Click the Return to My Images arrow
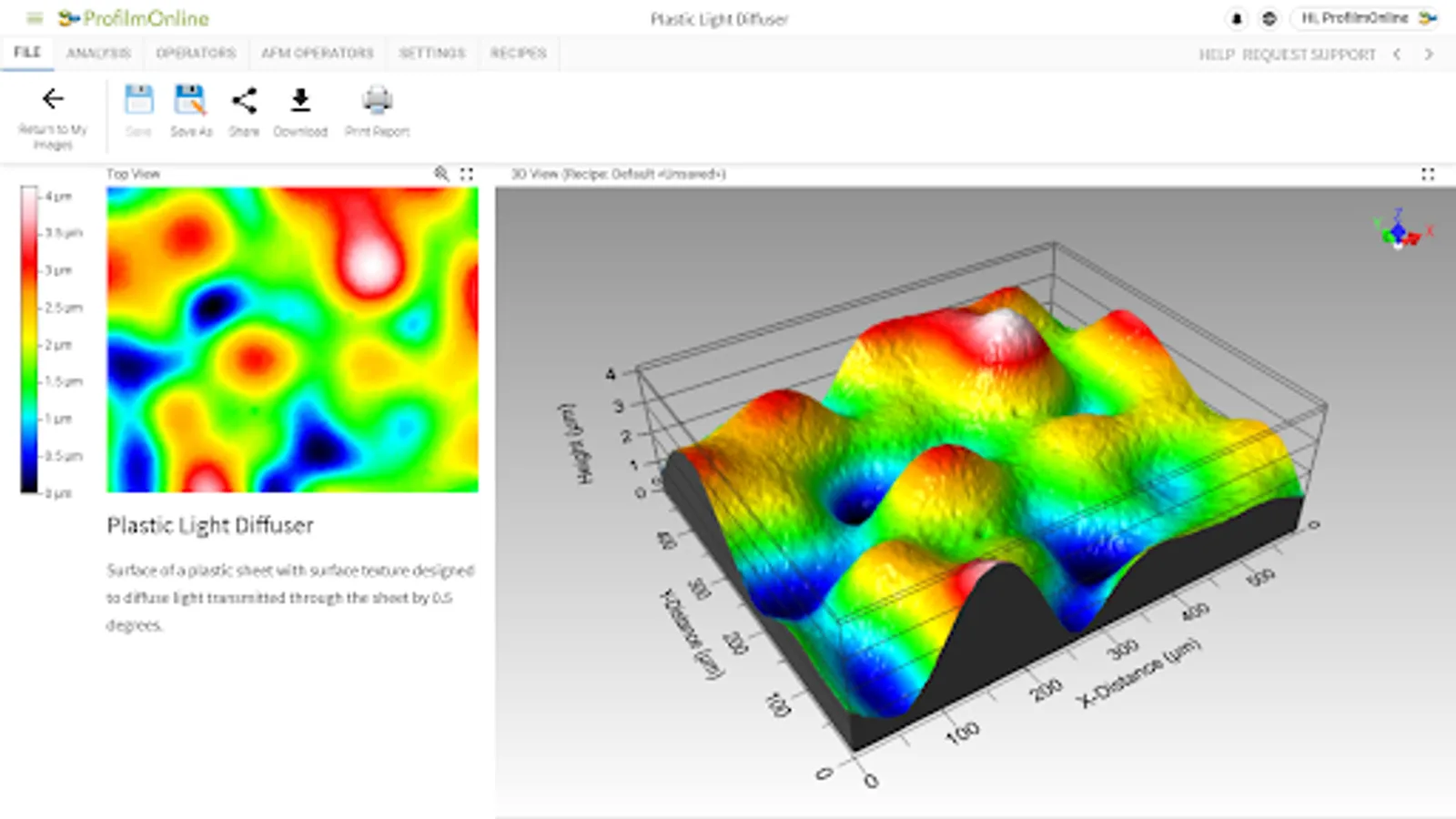The width and height of the screenshot is (1456, 819). [x=53, y=98]
